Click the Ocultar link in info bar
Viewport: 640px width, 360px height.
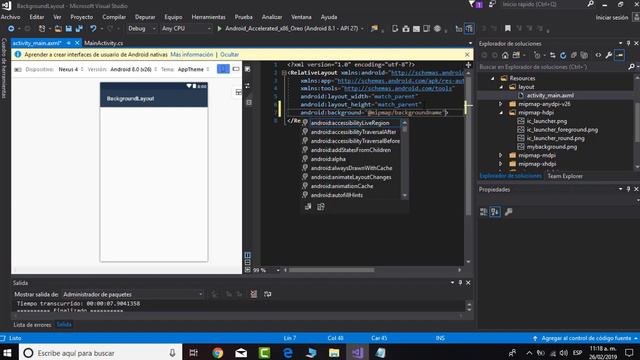229,54
